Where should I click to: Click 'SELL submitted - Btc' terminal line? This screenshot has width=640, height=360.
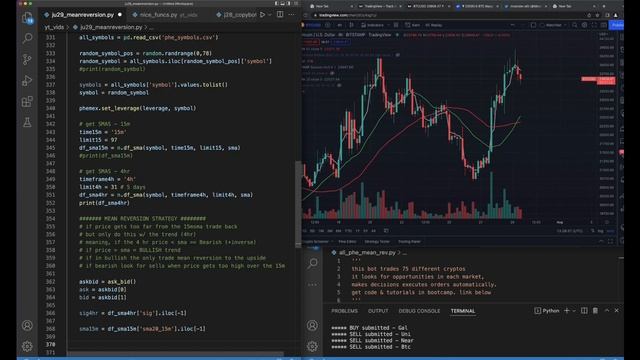tap(371, 347)
